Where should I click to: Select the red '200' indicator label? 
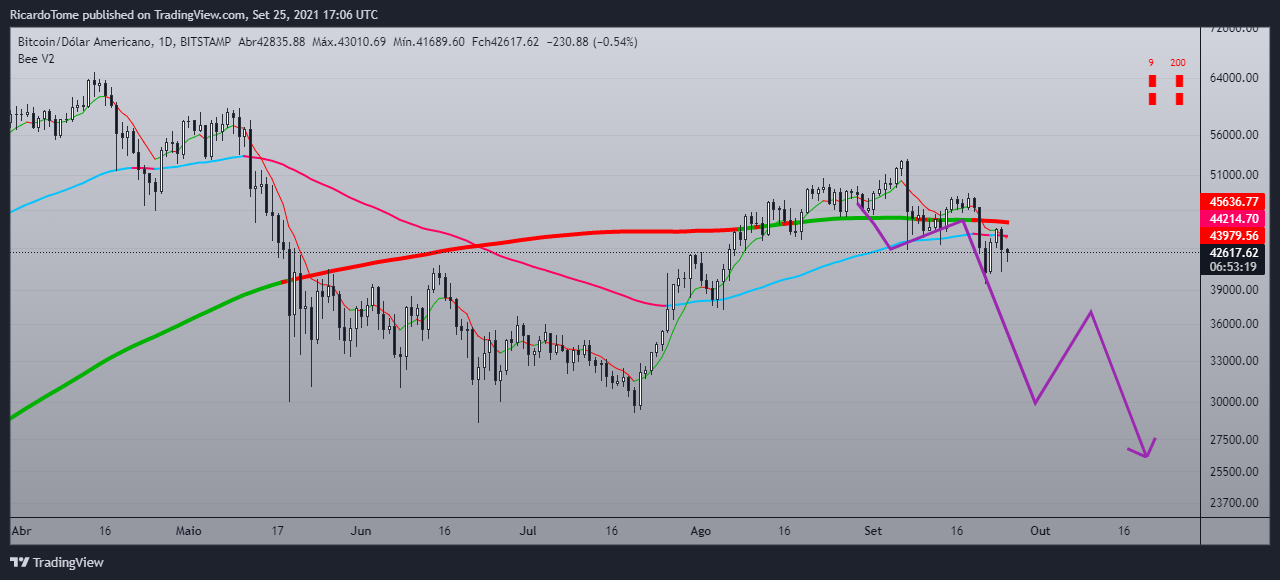pyautogui.click(x=1178, y=63)
